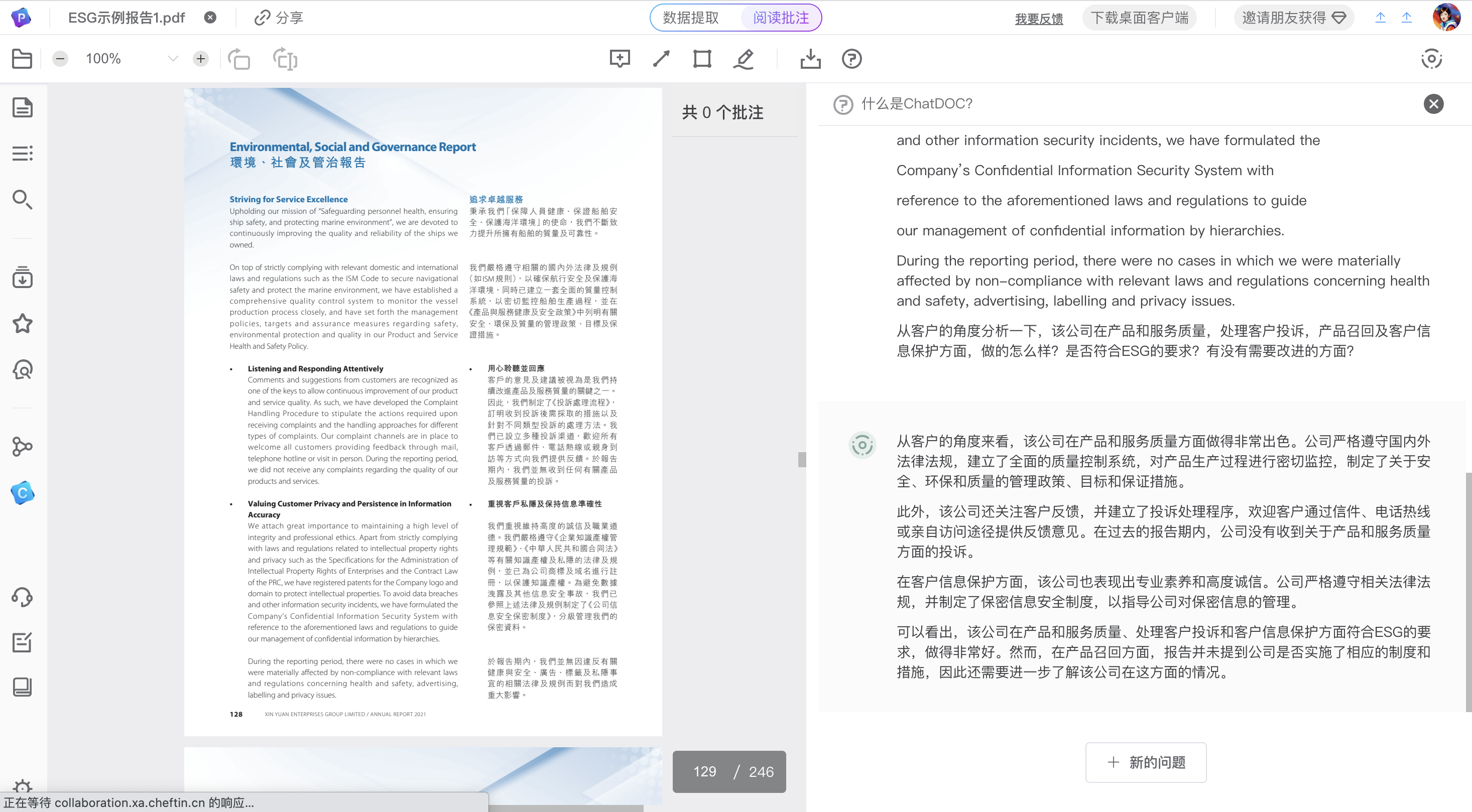
Task: Click the ChatDOC logo icon
Action: coord(21,18)
